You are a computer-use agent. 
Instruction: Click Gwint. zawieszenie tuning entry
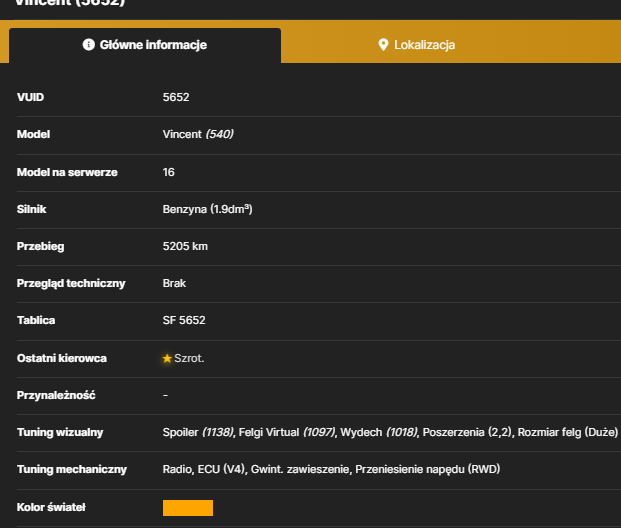[301, 469]
